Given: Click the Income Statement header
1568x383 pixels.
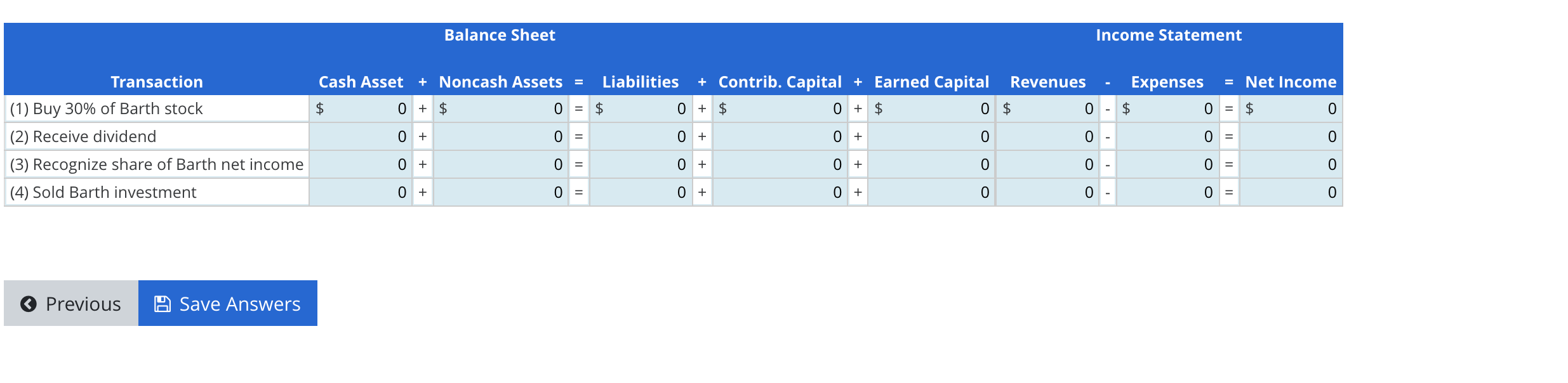Looking at the screenshot, I should tap(1168, 35).
